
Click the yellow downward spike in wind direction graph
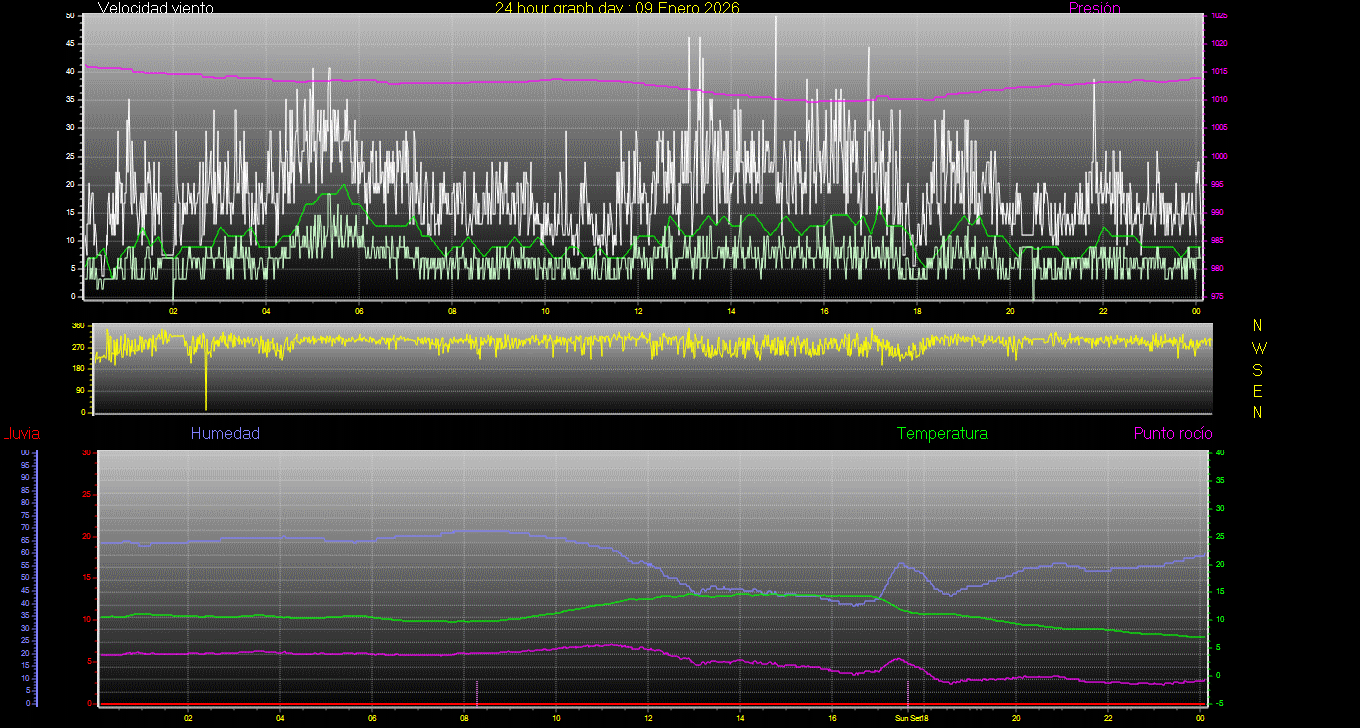coord(206,385)
